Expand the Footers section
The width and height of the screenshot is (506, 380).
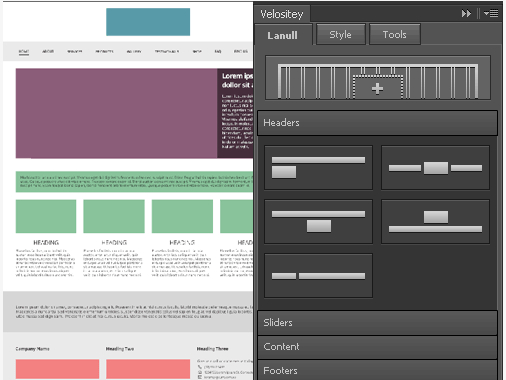377,370
